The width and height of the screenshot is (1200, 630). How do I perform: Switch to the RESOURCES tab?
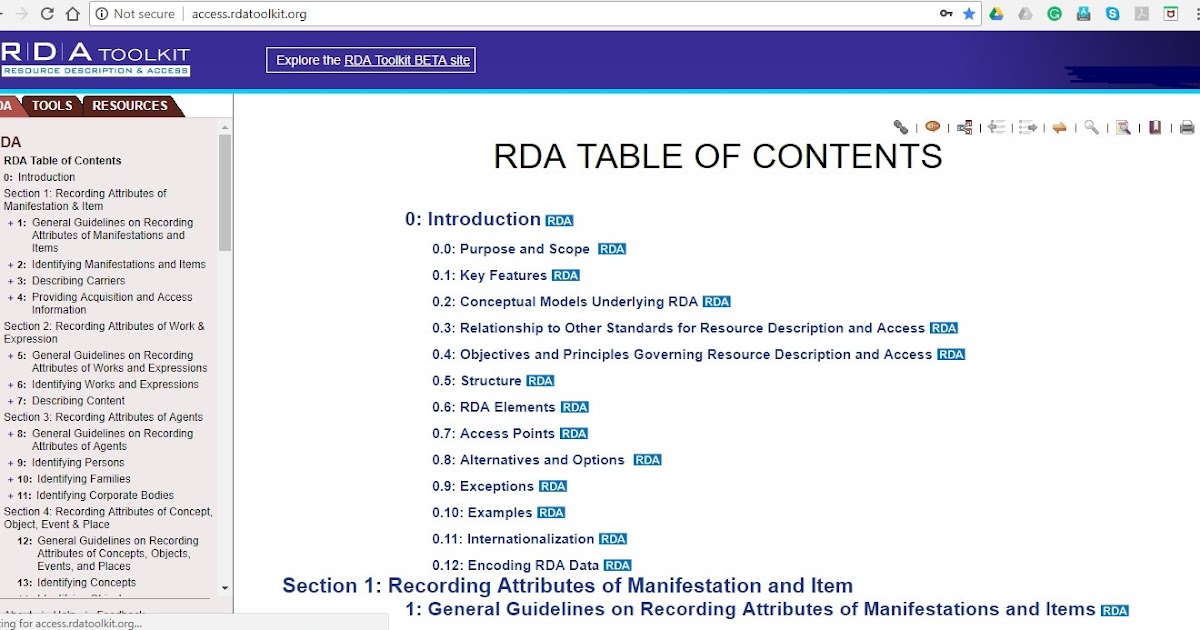pos(131,105)
